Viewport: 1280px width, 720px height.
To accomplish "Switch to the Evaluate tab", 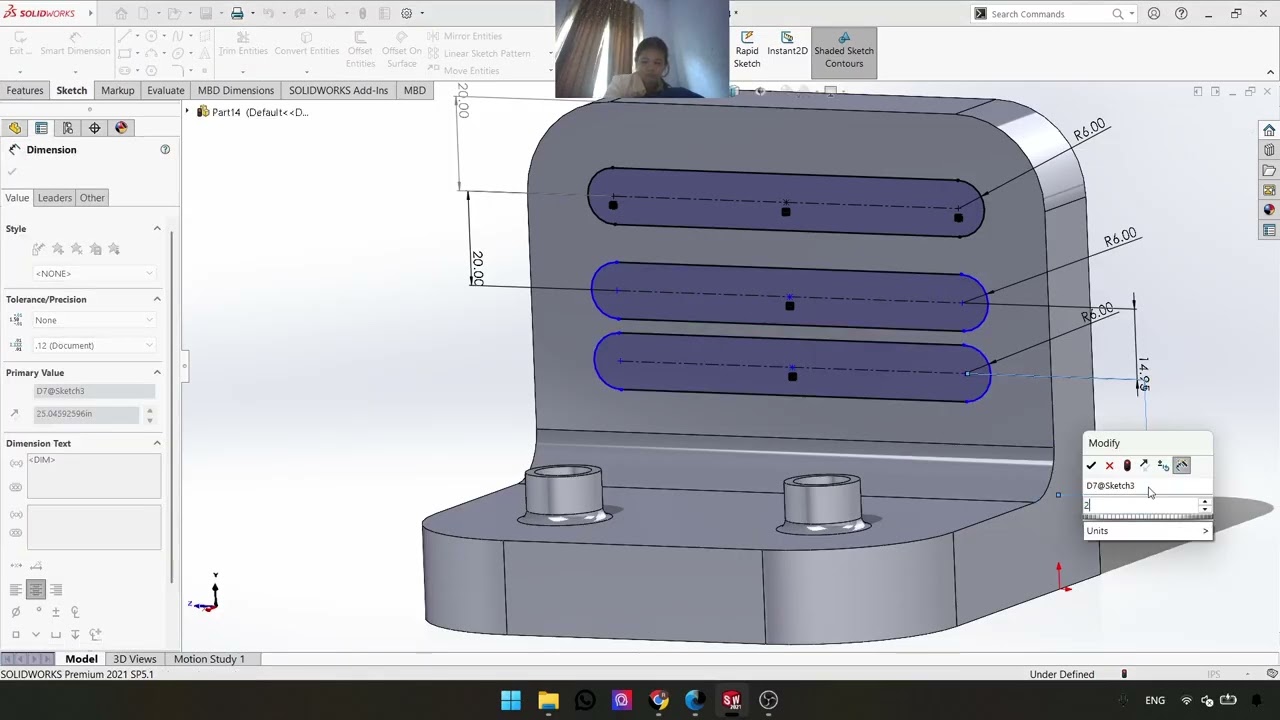I will [166, 90].
